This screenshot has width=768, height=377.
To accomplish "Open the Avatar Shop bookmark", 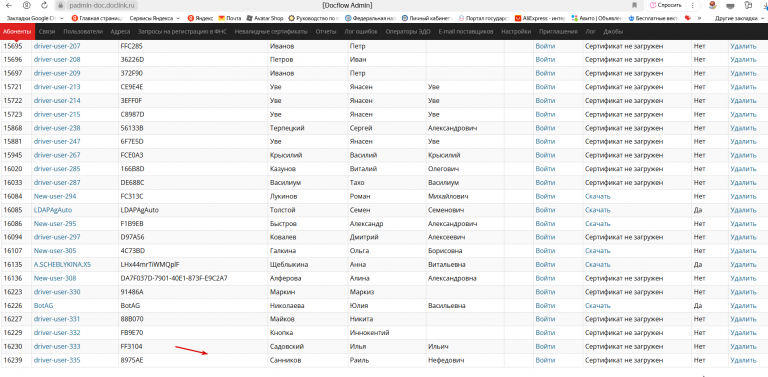I will (265, 18).
